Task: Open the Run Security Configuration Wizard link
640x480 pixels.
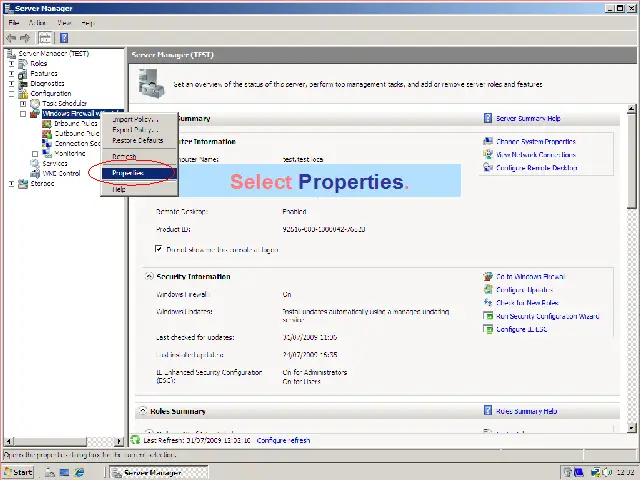Action: [x=547, y=316]
